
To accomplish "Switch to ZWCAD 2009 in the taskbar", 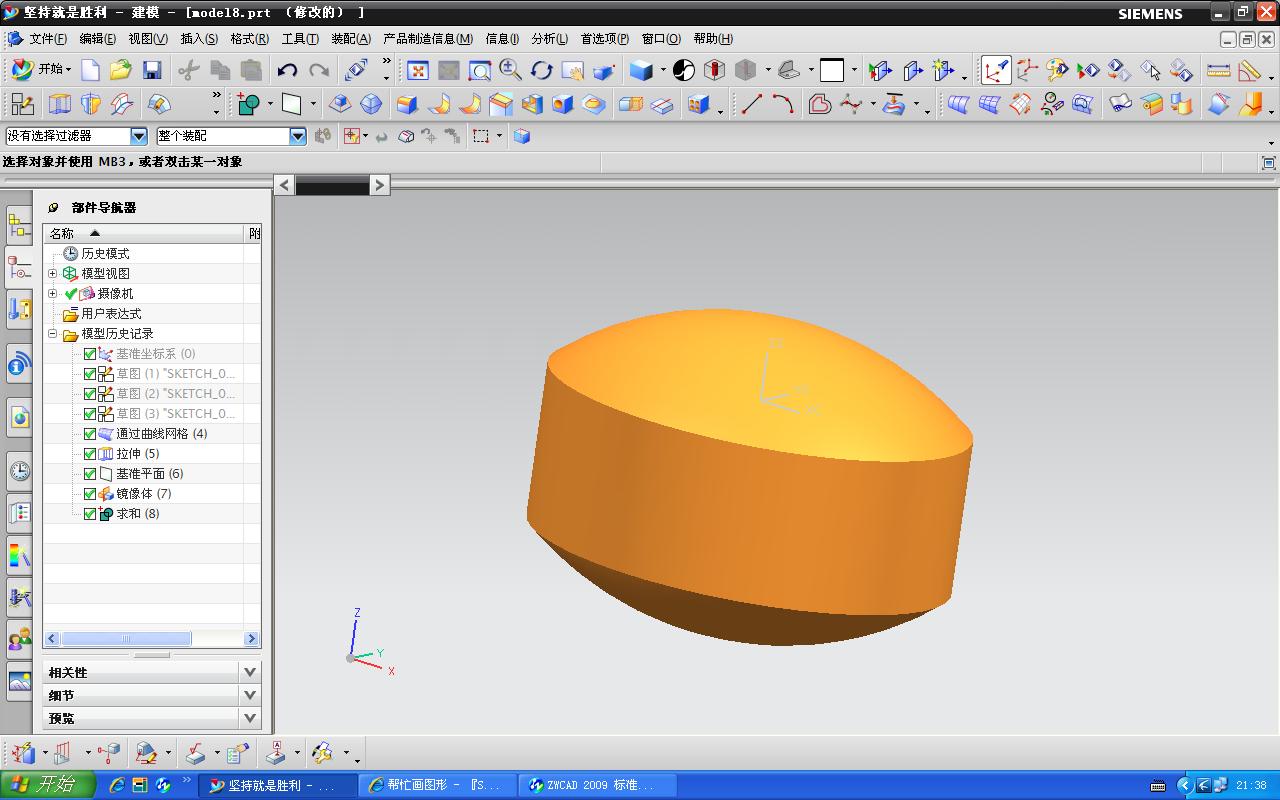I will pyautogui.click(x=598, y=786).
